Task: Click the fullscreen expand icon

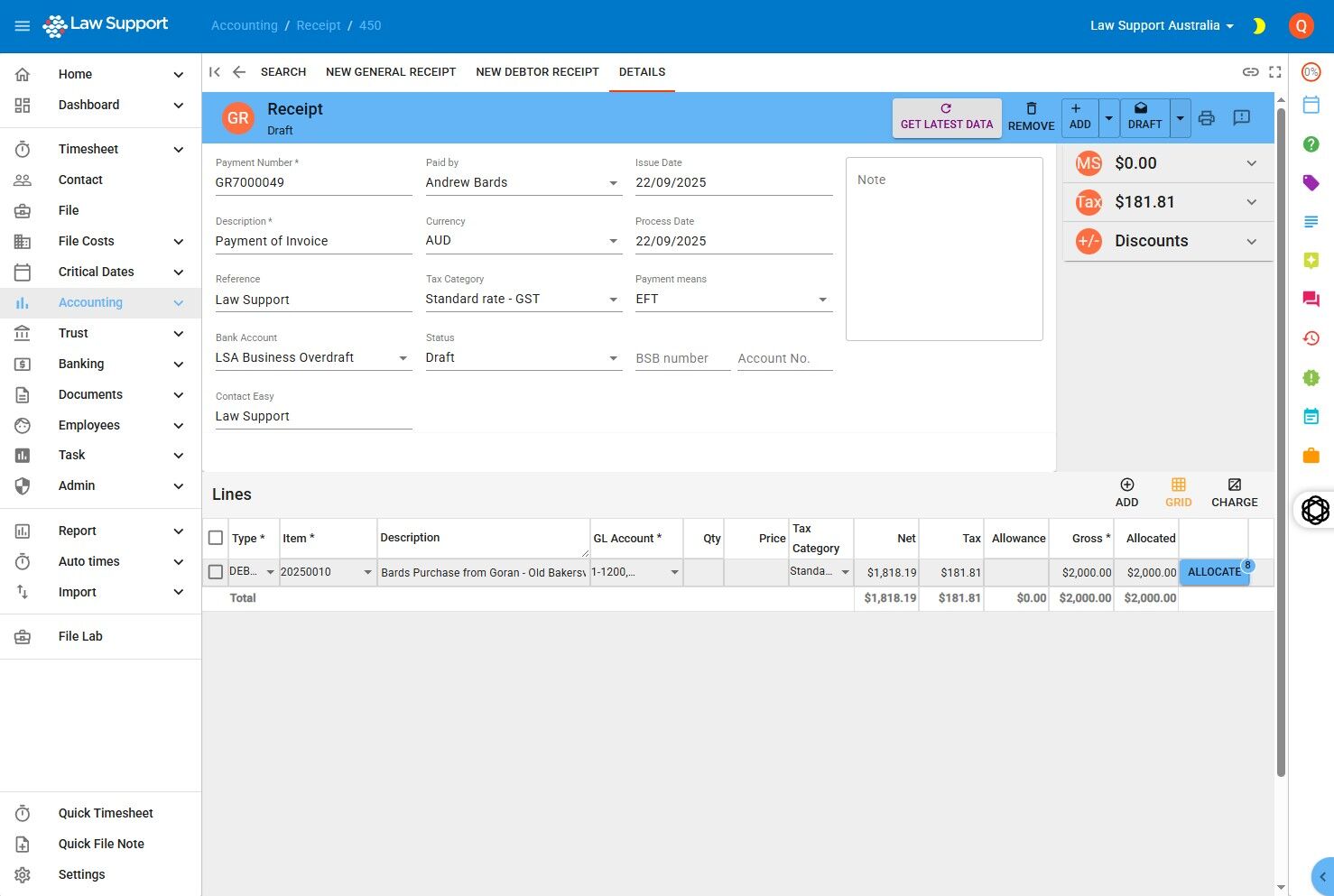Action: point(1275,72)
